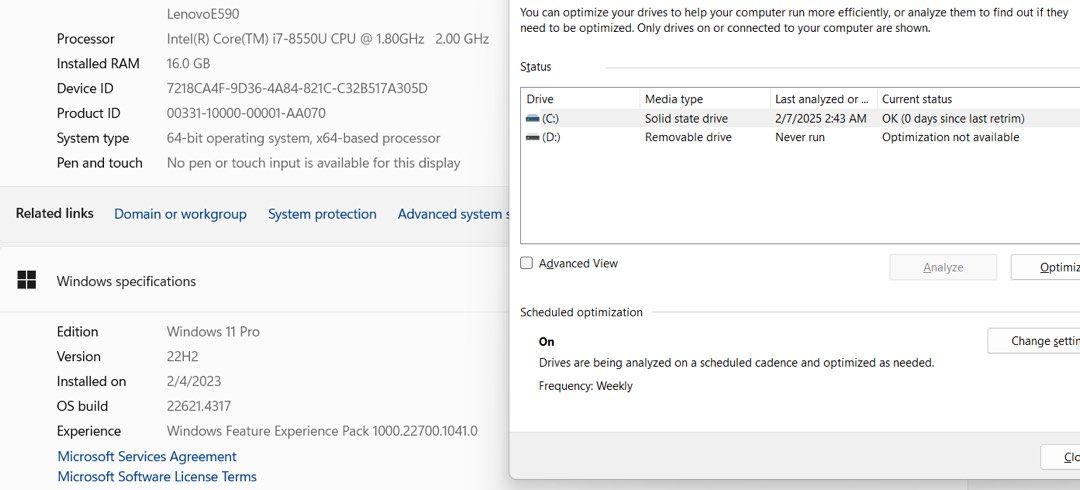
Task: Enable the Advanced View checkbox
Action: click(527, 263)
